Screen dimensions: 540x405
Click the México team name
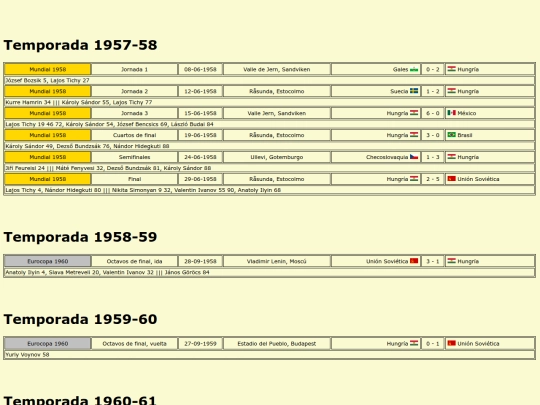tap(467, 113)
